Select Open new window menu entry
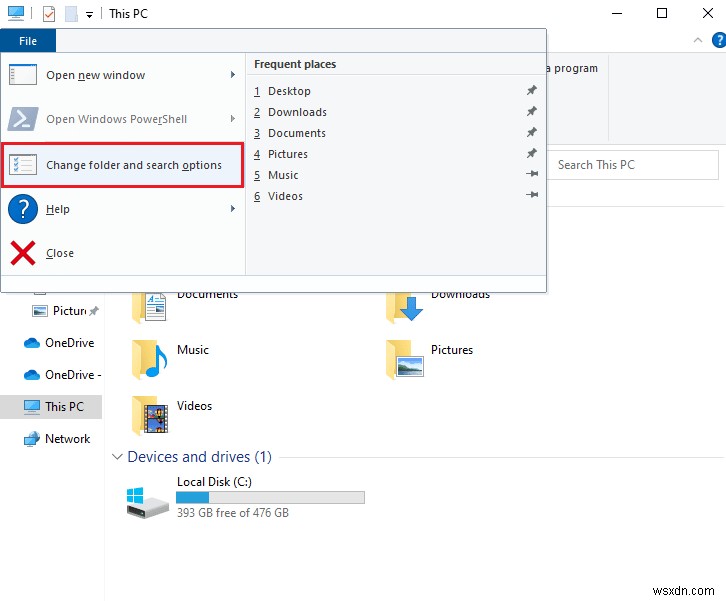The image size is (726, 601). 123,75
